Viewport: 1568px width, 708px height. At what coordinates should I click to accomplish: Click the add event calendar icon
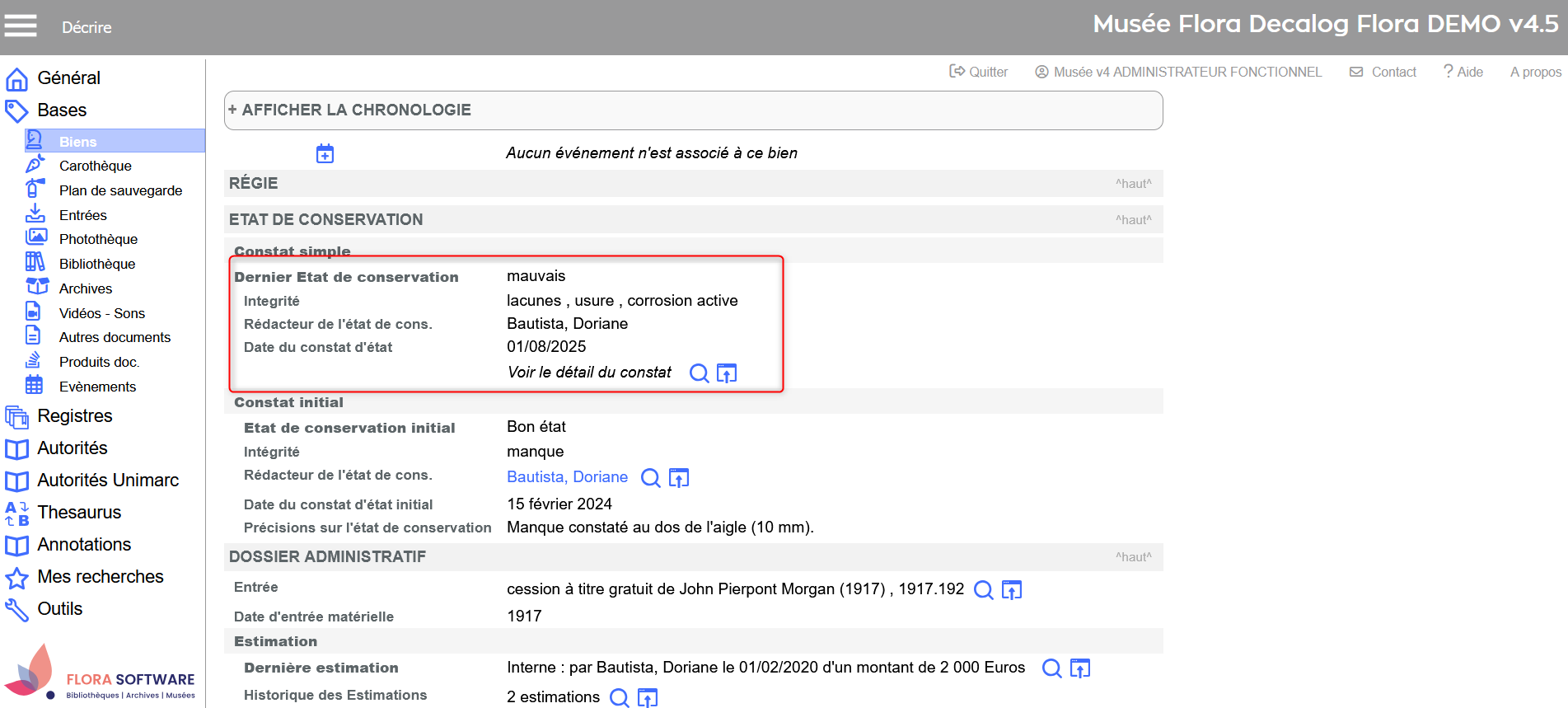click(x=325, y=154)
